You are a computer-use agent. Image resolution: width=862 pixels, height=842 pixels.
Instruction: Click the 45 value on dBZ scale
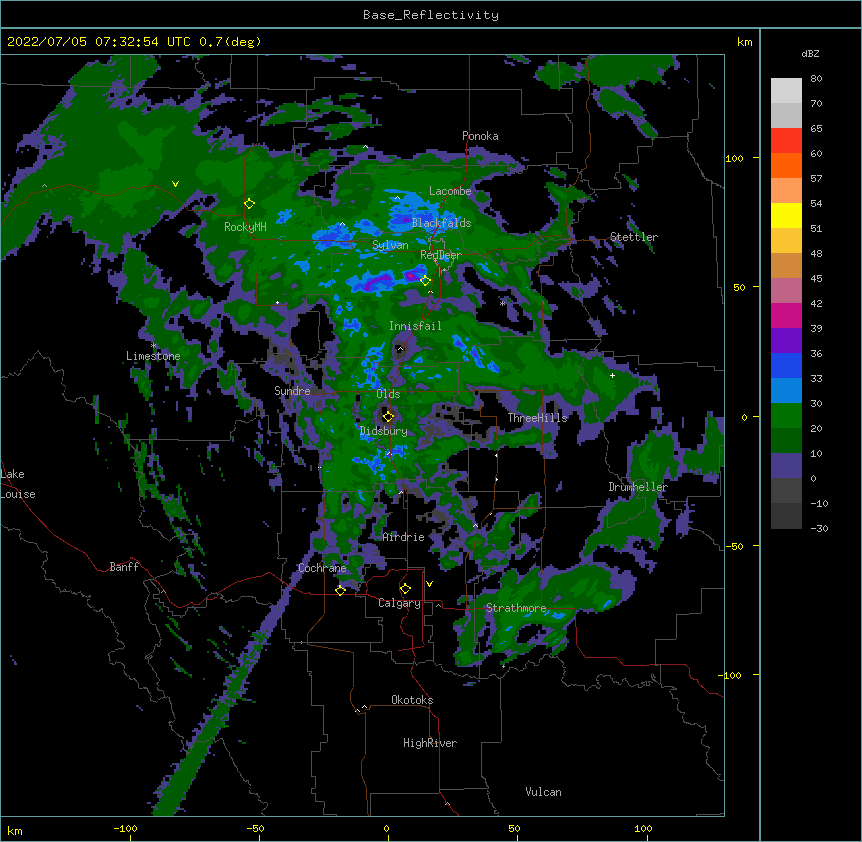click(816, 279)
